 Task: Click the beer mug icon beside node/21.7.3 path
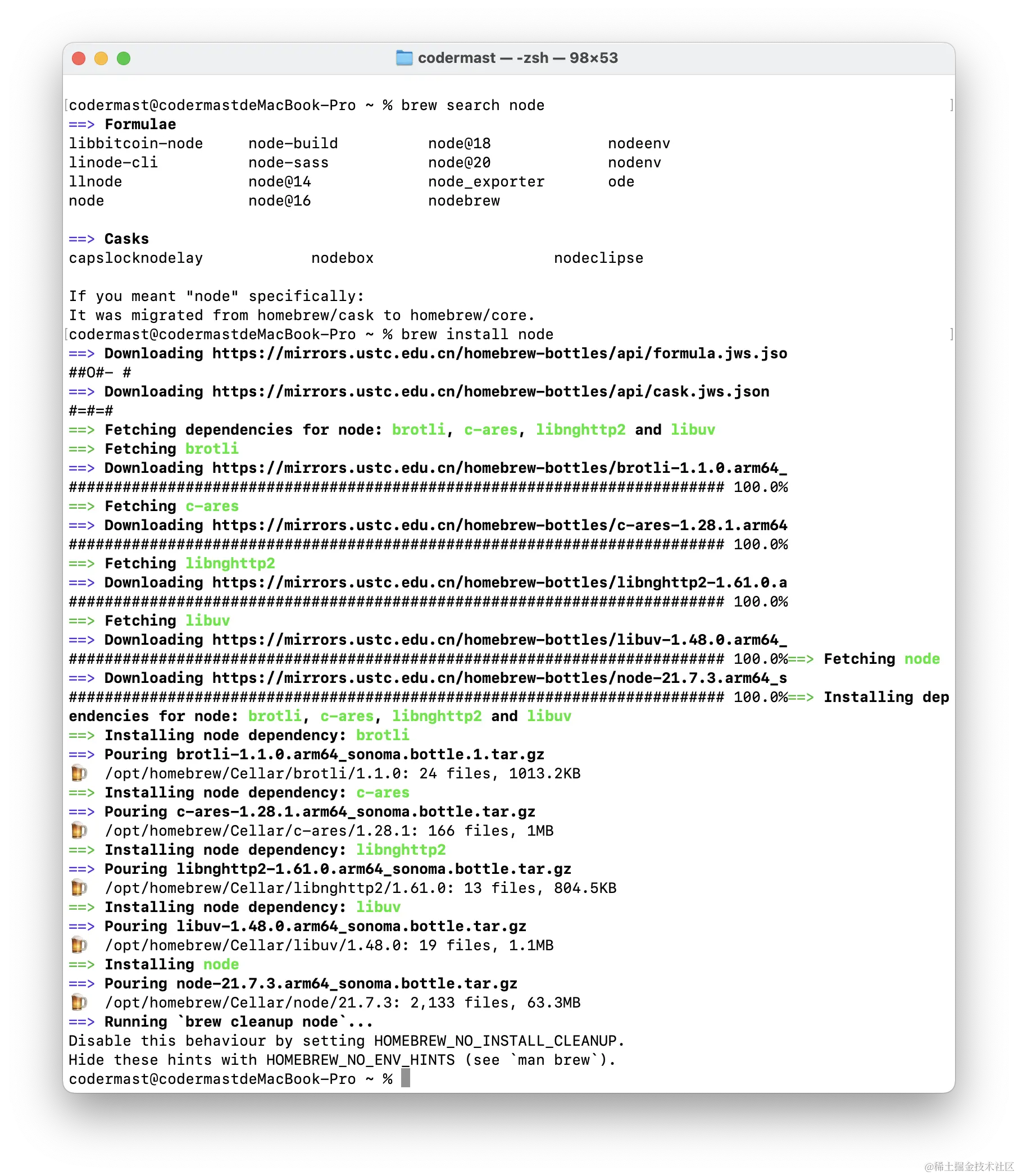point(79,1003)
